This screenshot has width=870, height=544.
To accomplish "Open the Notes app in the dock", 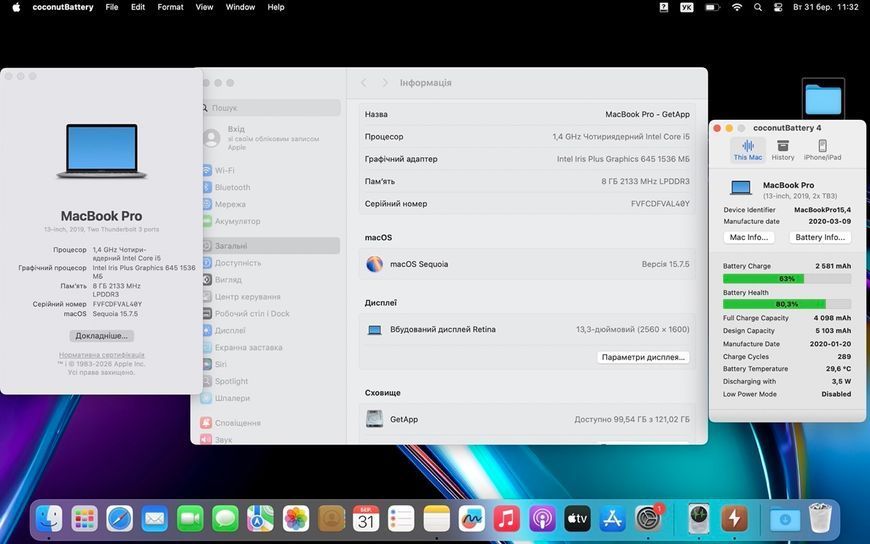I will (437, 519).
